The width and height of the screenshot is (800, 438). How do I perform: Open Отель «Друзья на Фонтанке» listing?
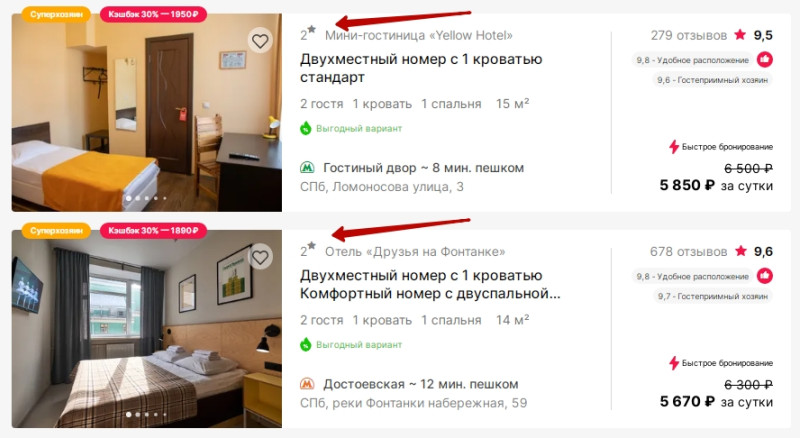tap(415, 252)
